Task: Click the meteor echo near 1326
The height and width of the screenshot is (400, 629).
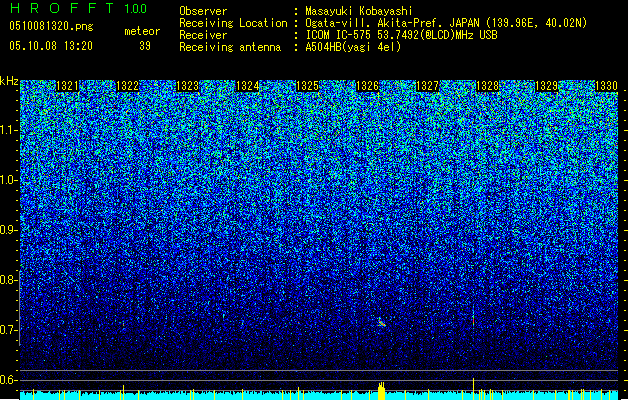Action: pyautogui.click(x=381, y=322)
